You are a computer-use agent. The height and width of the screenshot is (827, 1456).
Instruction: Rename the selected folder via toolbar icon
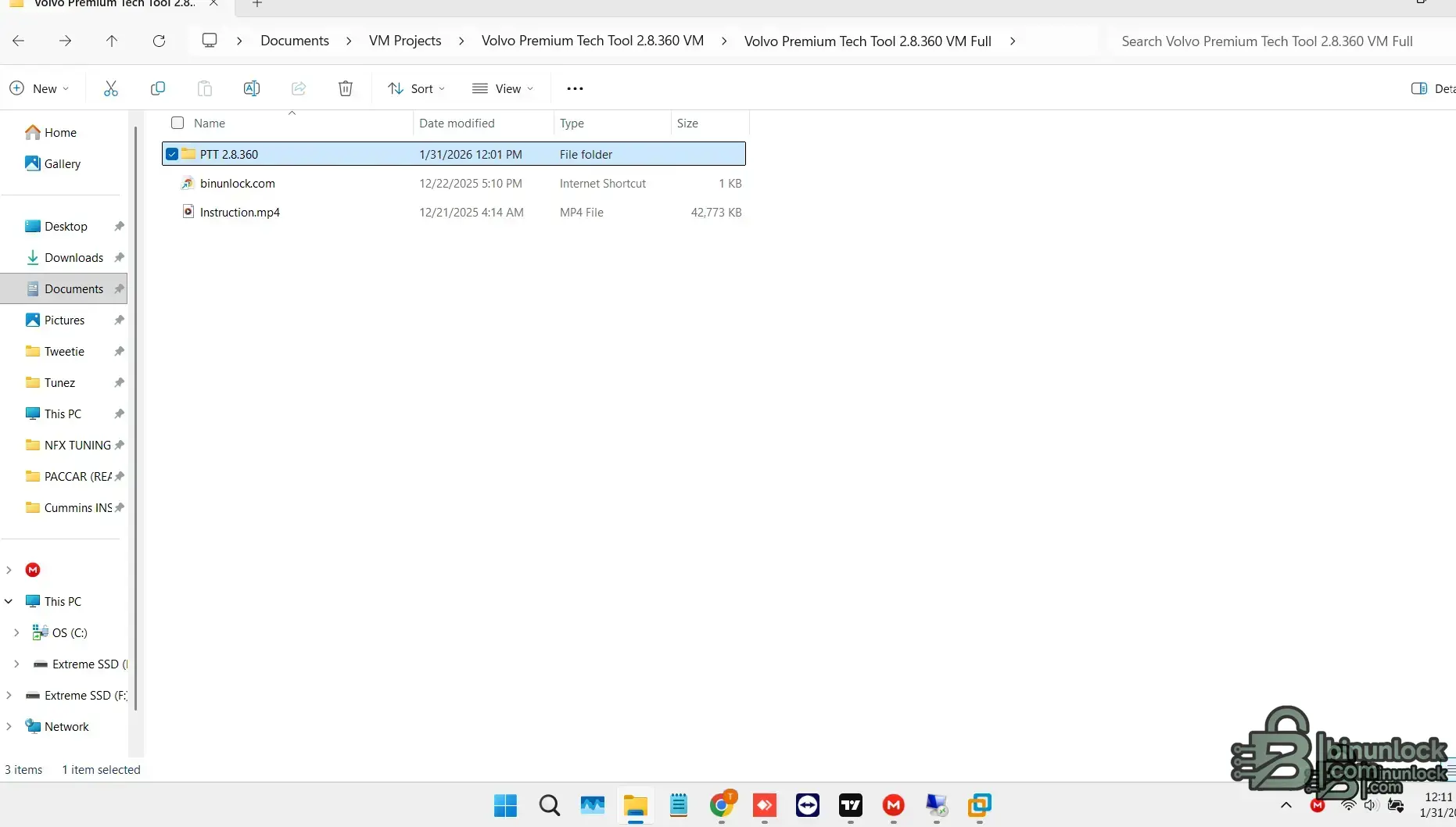251,88
